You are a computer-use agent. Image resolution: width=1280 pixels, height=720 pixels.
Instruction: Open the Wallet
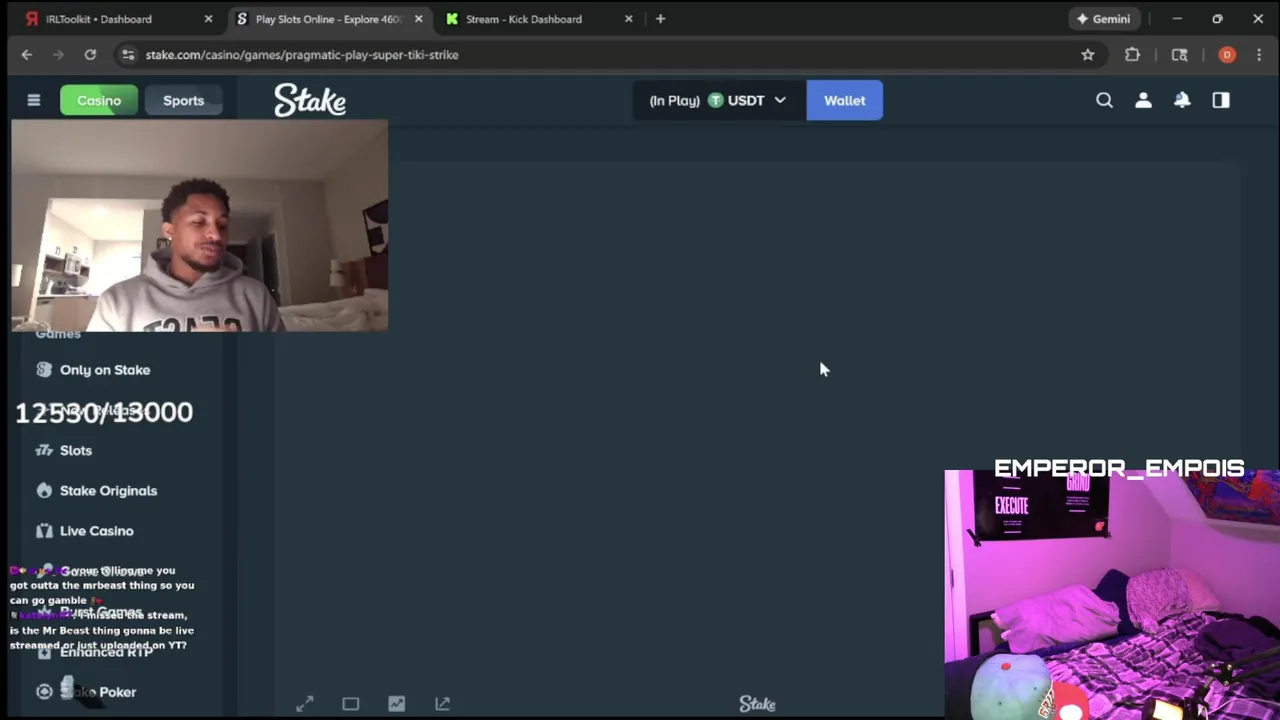(845, 100)
